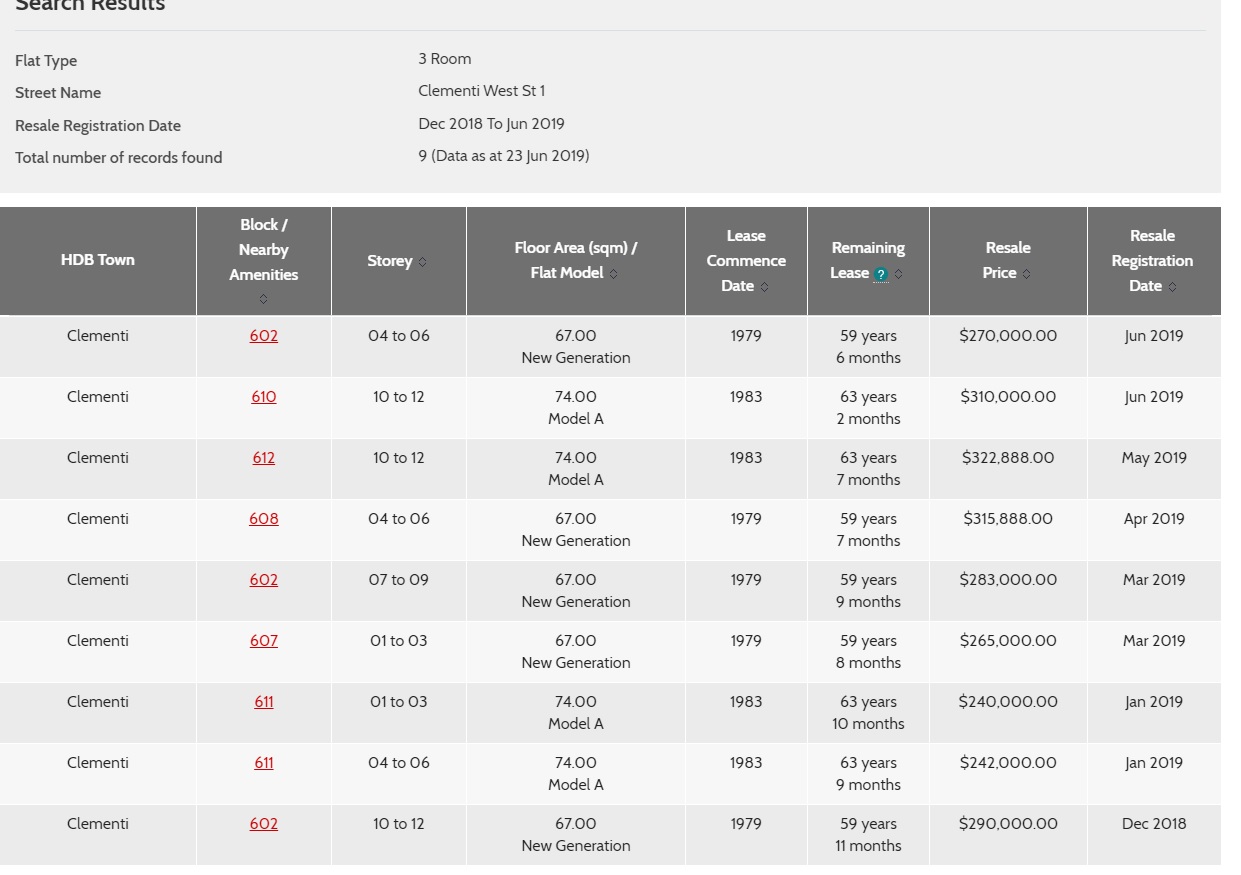Select the block 607 link
This screenshot has width=1241, height=875.
[264, 641]
